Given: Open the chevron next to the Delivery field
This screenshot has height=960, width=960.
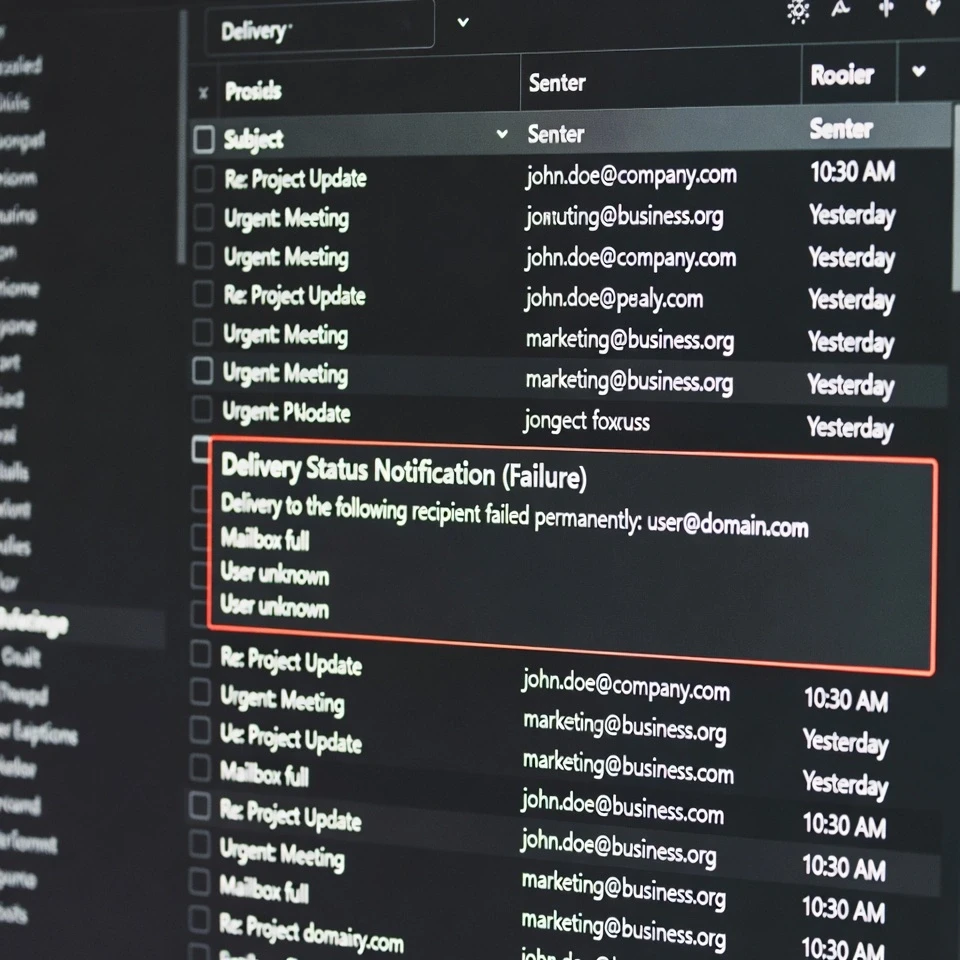Looking at the screenshot, I should click(x=463, y=21).
